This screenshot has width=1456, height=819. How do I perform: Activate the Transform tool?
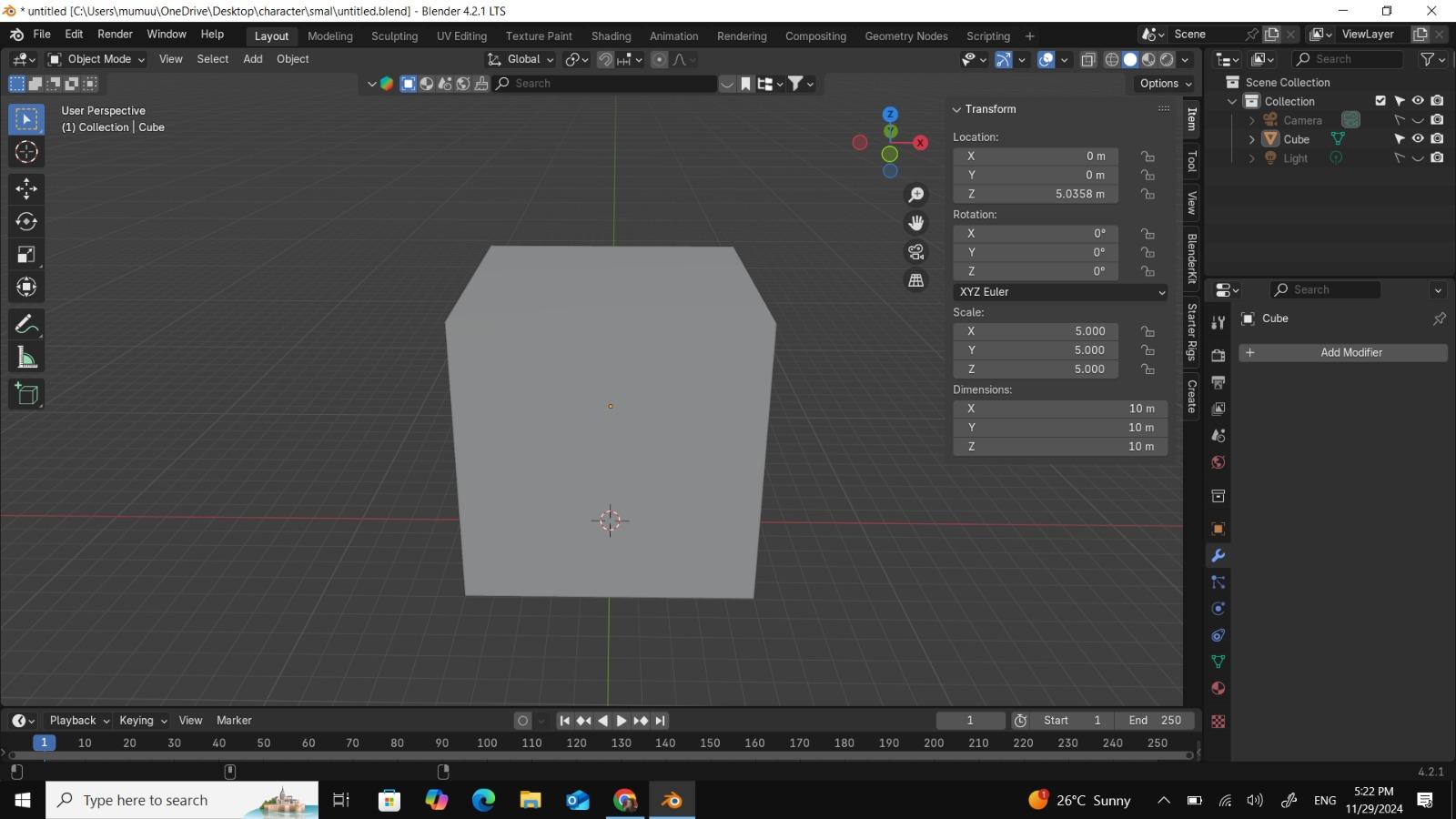point(26,287)
